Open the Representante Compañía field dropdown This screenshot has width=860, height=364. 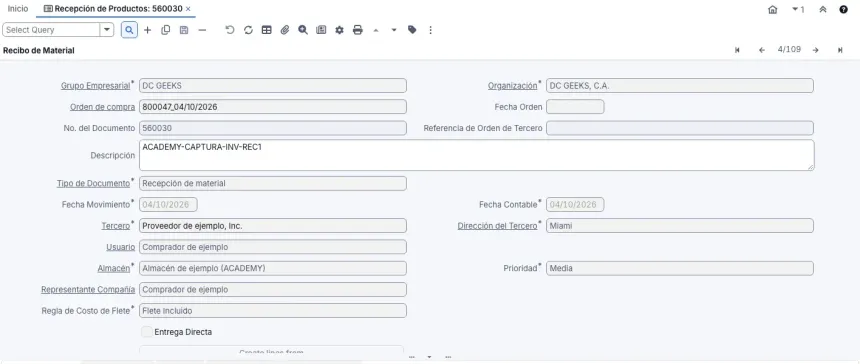point(273,289)
